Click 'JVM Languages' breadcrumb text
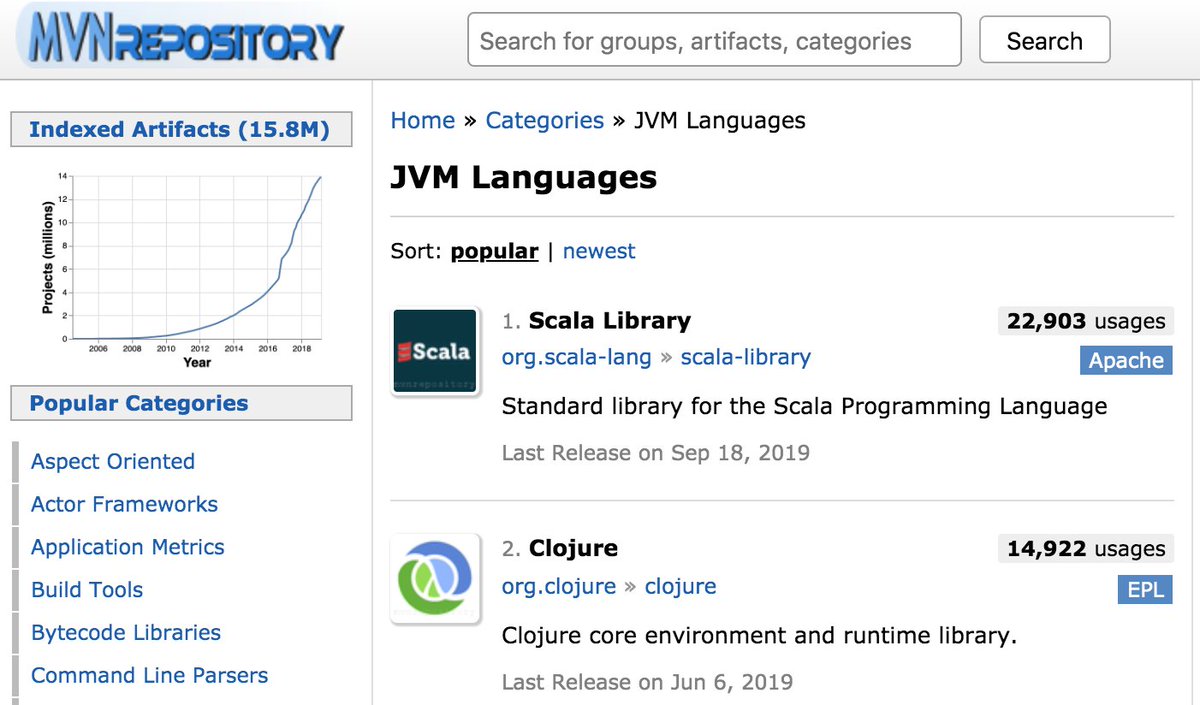Viewport: 1200px width, 705px height. [720, 121]
